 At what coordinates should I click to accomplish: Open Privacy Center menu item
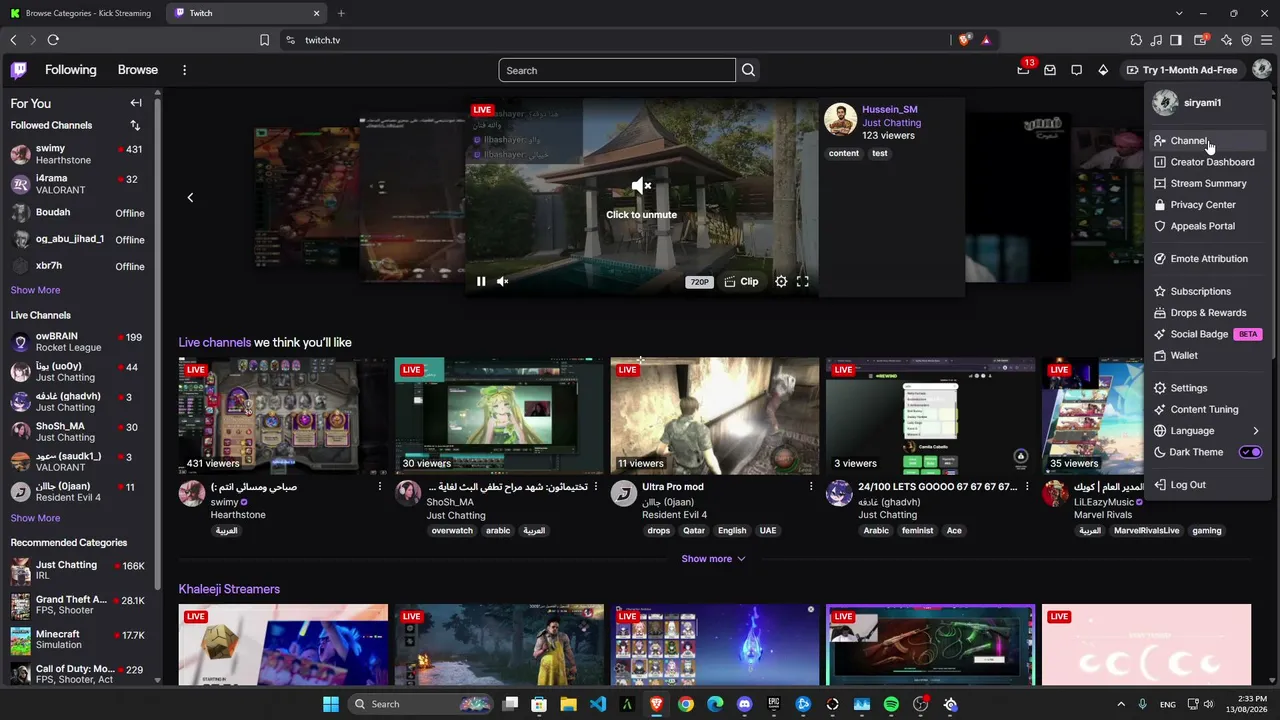[1207, 205]
